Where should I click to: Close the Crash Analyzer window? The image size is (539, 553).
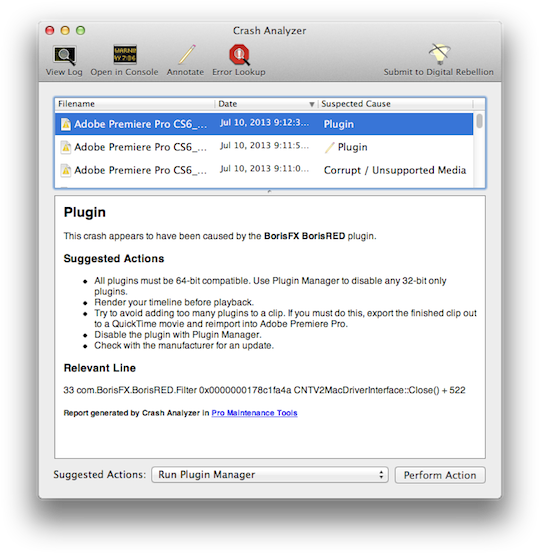tap(50, 31)
